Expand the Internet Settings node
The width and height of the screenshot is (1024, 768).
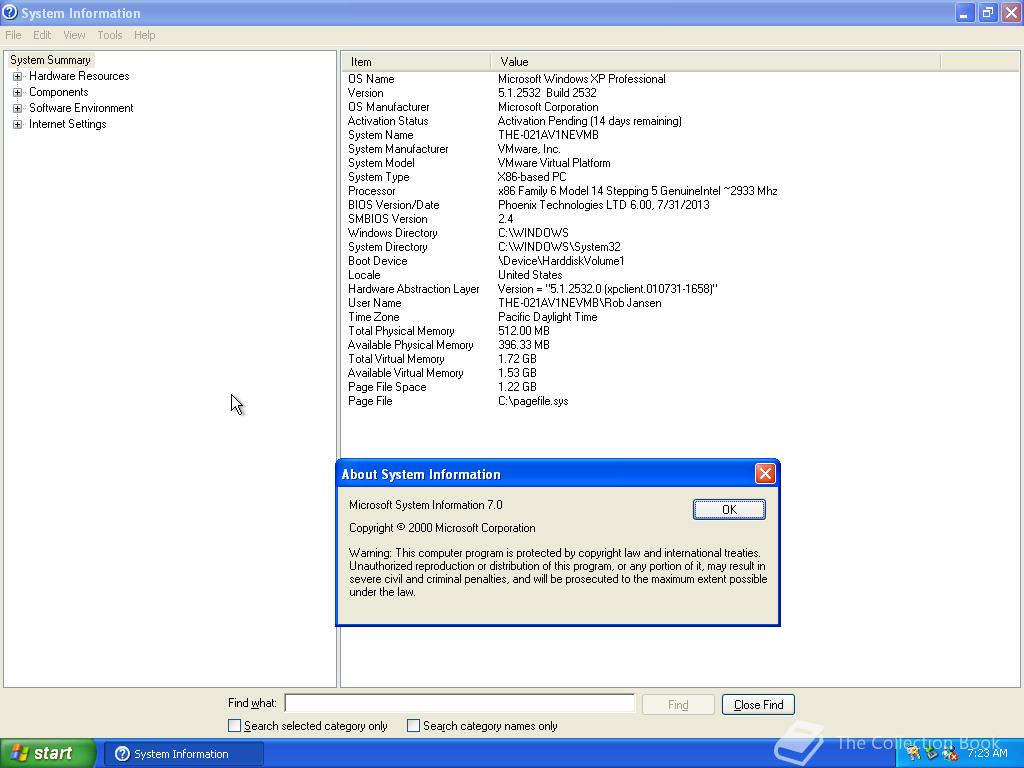(18, 124)
